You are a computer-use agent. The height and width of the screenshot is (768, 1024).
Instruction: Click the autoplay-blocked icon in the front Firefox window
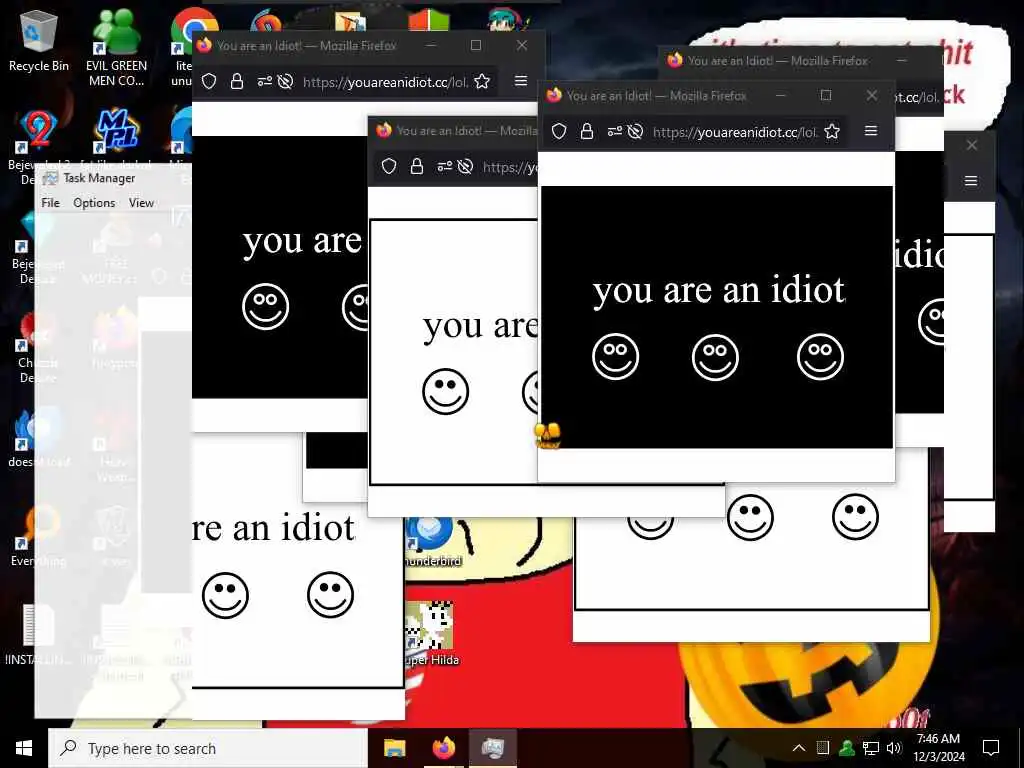click(x=635, y=131)
